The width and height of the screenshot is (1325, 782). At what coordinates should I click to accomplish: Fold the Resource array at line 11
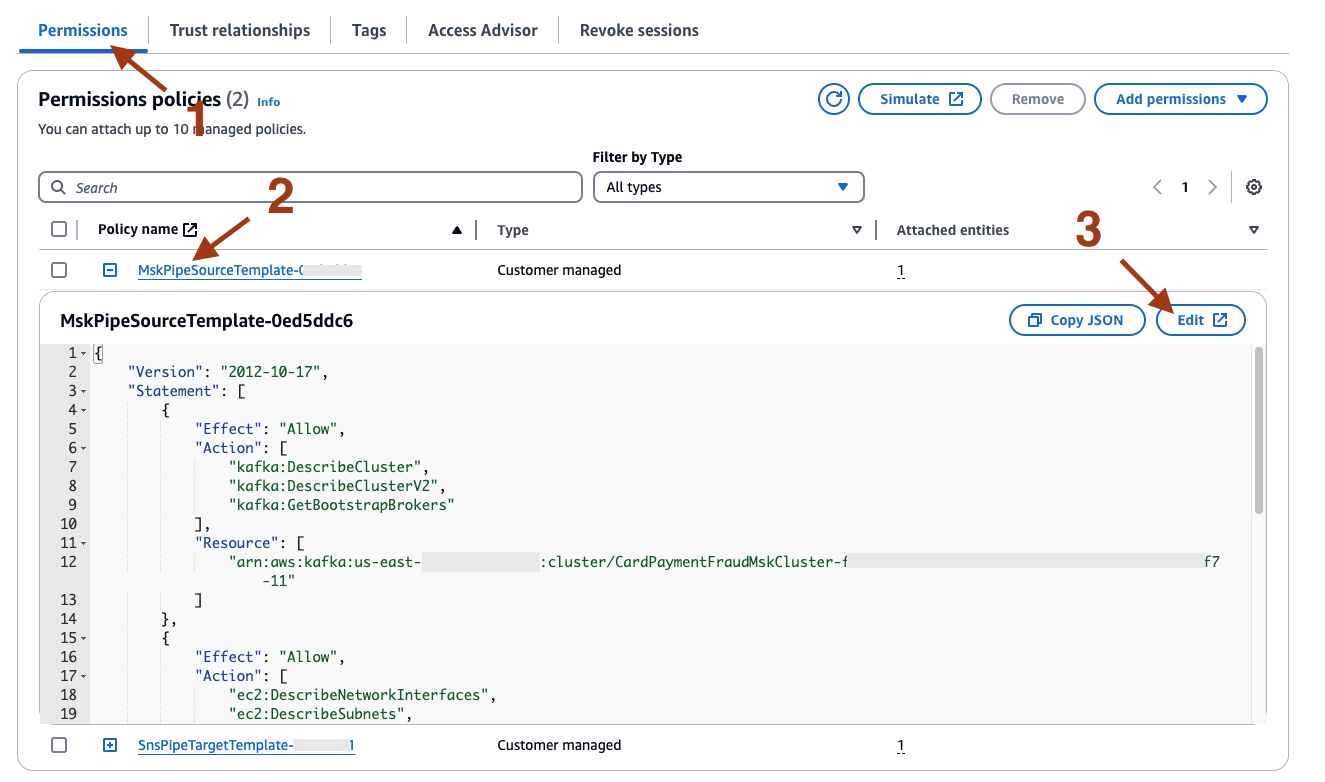(x=84, y=543)
